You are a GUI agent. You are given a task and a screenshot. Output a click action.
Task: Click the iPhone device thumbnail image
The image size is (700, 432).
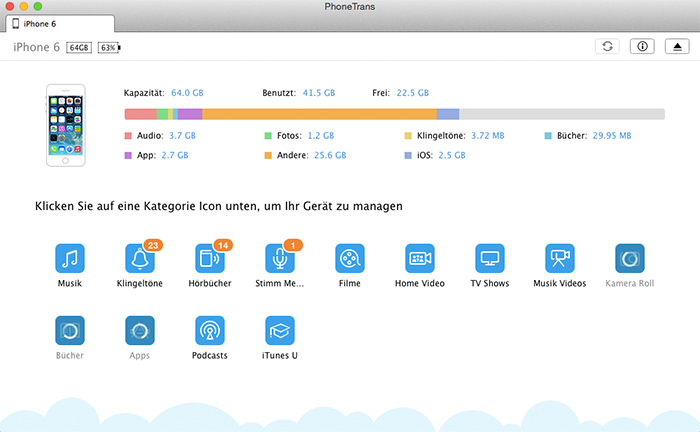pyautogui.click(x=66, y=125)
